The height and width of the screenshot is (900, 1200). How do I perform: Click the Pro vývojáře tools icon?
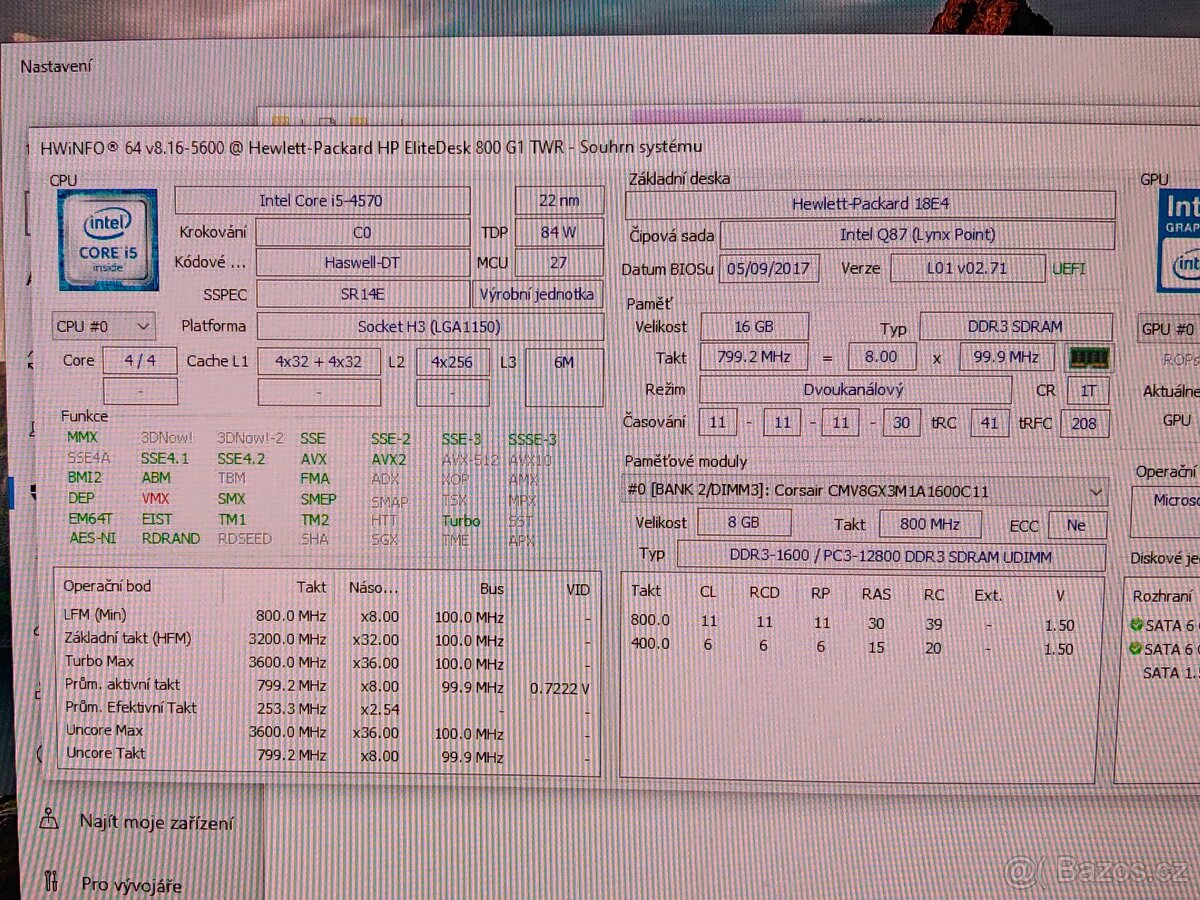51,882
